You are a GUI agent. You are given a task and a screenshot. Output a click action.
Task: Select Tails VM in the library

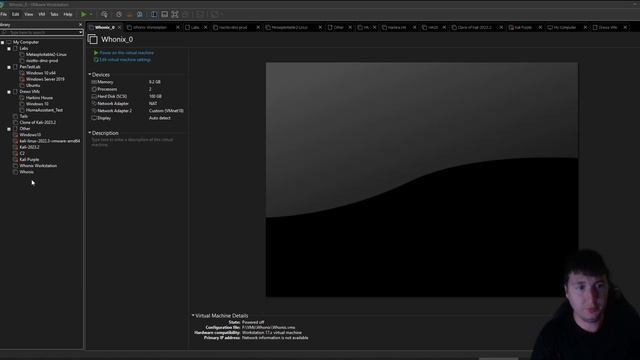pyautogui.click(x=24, y=116)
